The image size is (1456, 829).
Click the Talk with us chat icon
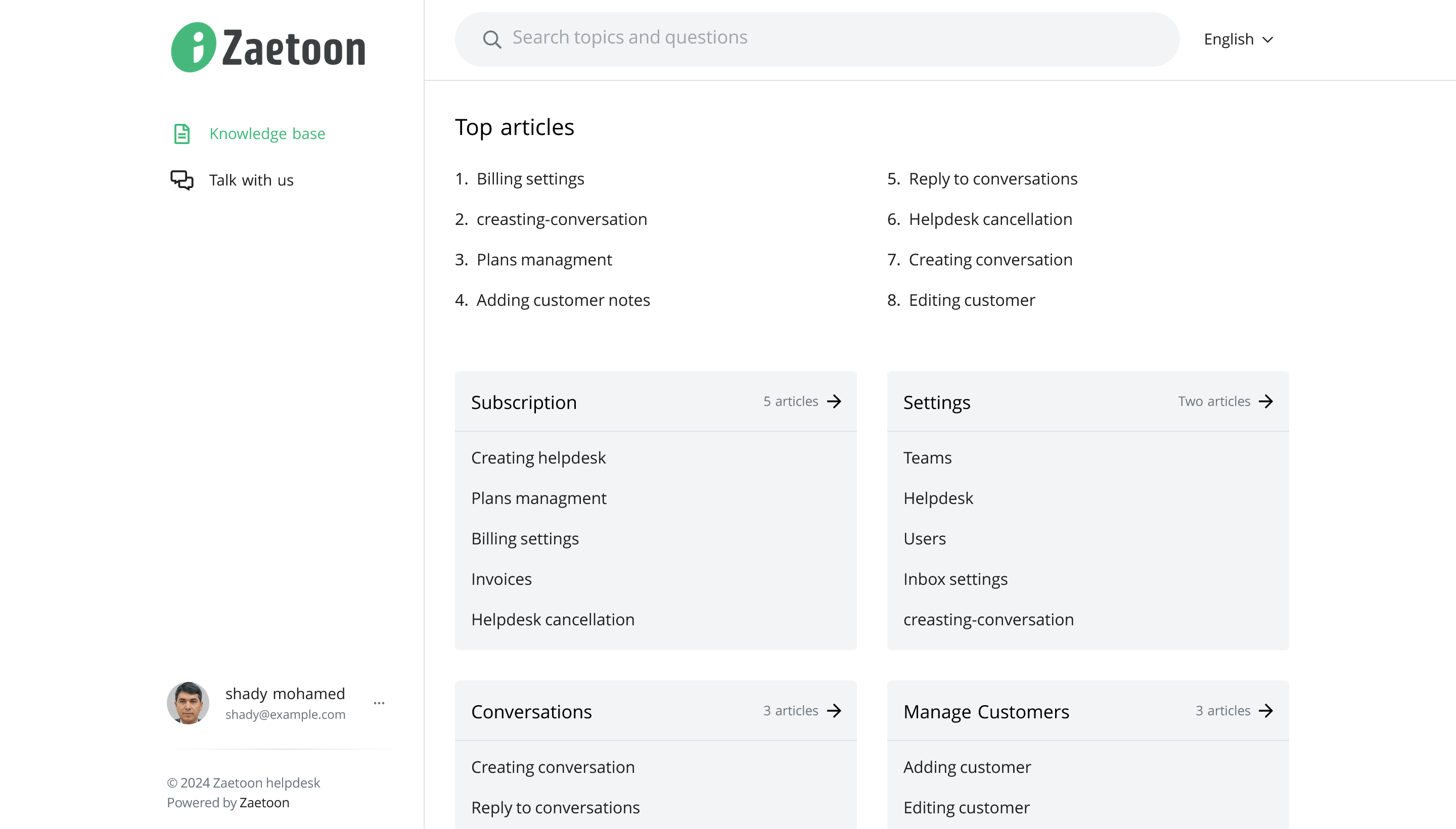pyautogui.click(x=181, y=180)
